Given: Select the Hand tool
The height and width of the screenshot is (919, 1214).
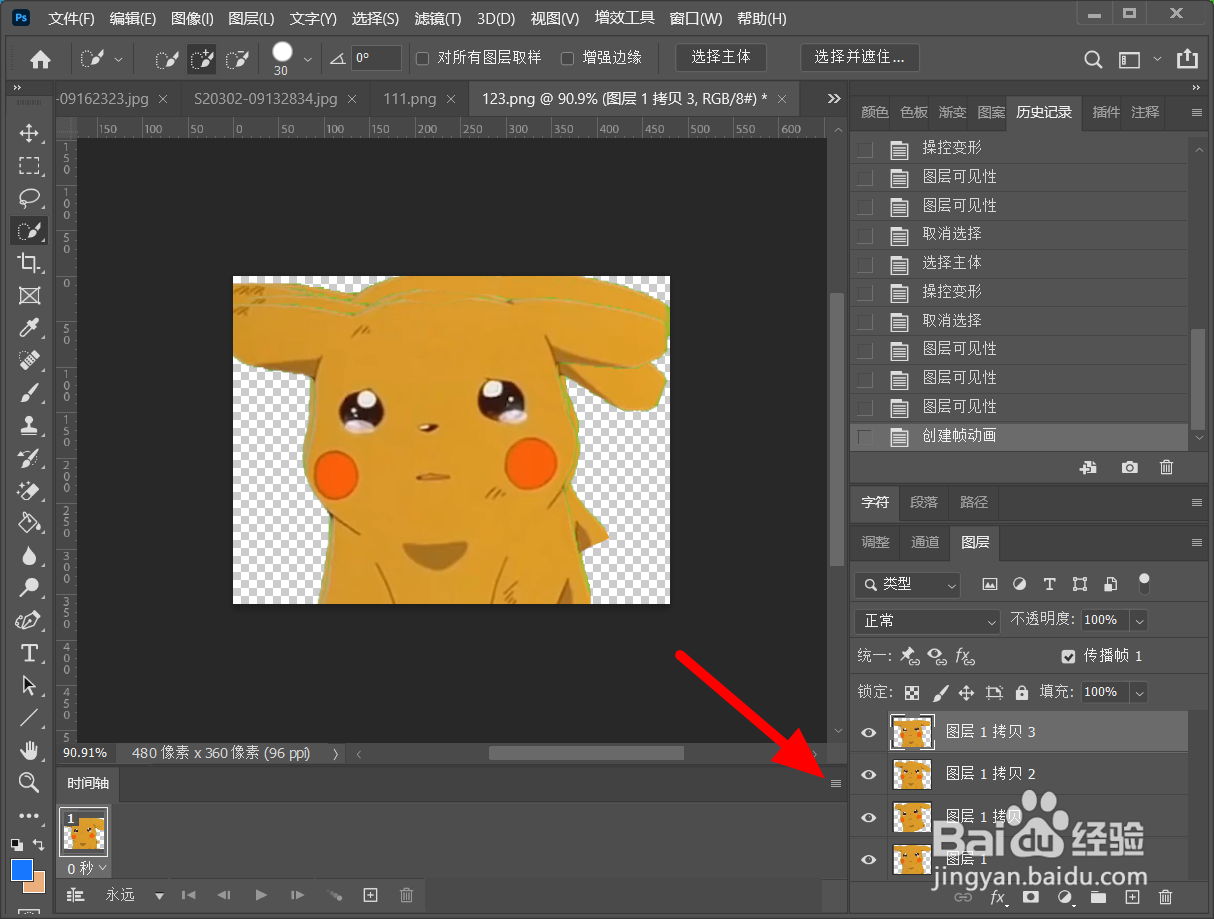Looking at the screenshot, I should 29,750.
